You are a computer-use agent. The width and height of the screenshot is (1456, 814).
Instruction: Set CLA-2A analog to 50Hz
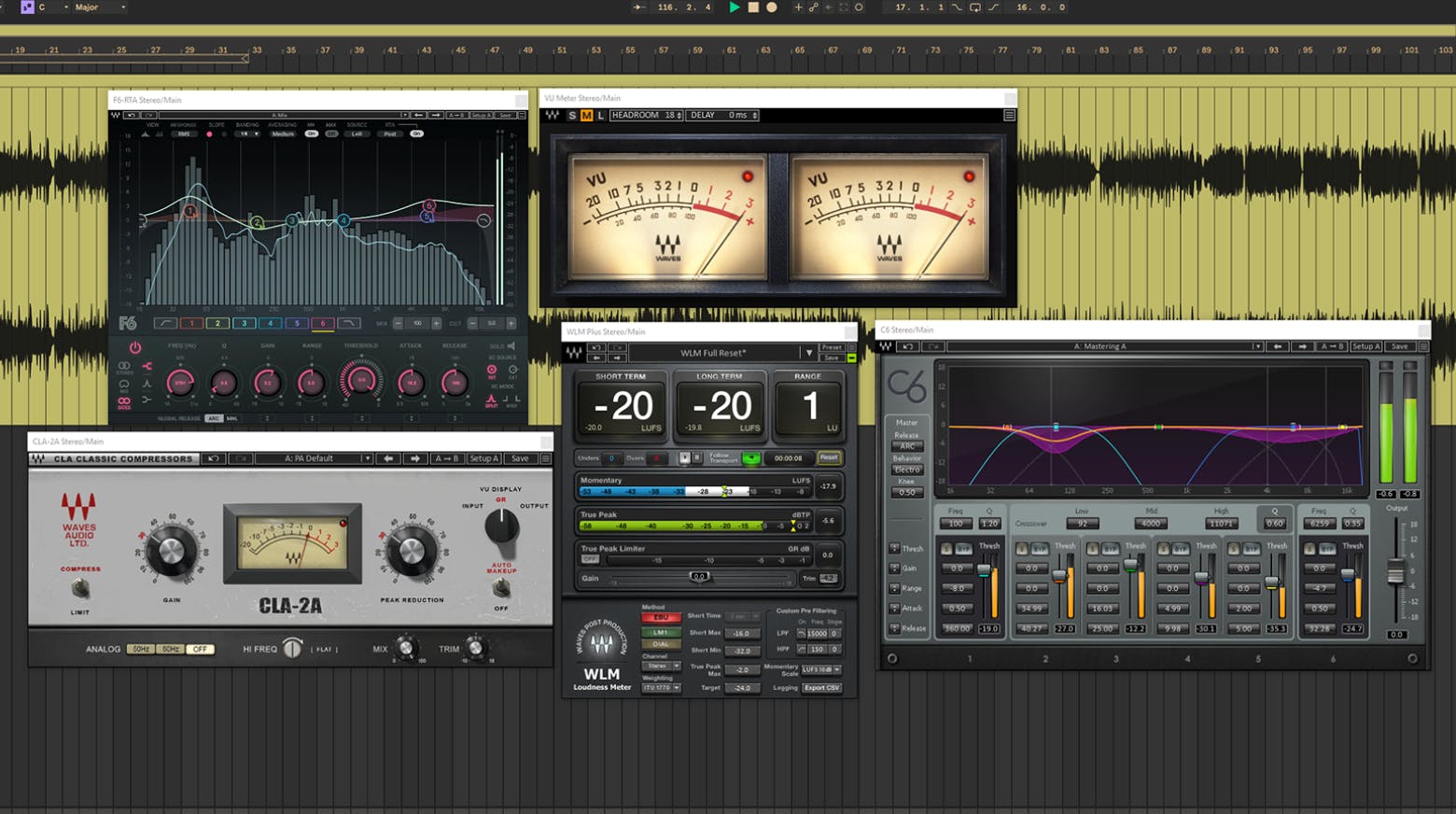point(140,649)
